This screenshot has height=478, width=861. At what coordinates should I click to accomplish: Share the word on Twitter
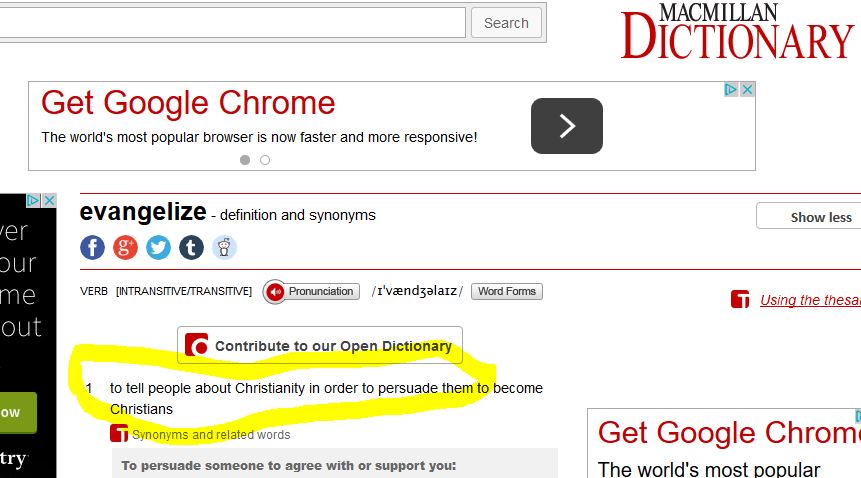(158, 247)
